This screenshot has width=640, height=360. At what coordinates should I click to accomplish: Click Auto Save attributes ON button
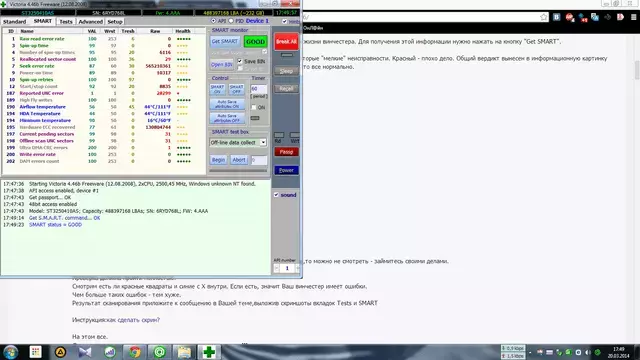tap(227, 104)
